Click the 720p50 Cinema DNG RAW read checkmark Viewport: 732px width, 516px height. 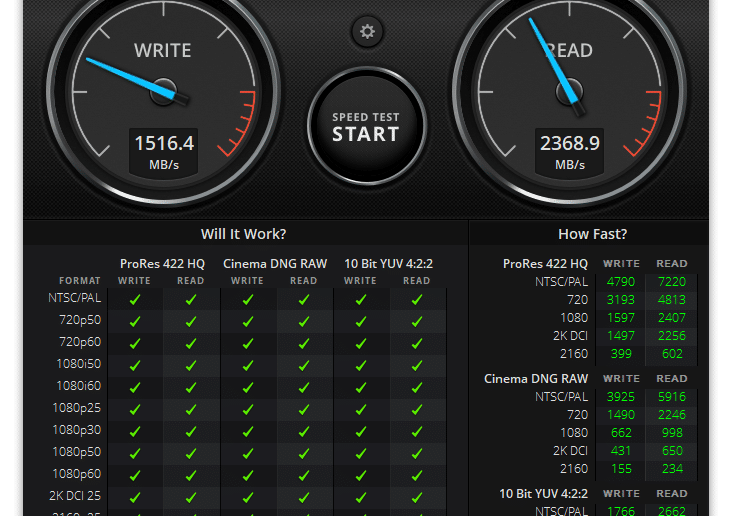pos(304,321)
